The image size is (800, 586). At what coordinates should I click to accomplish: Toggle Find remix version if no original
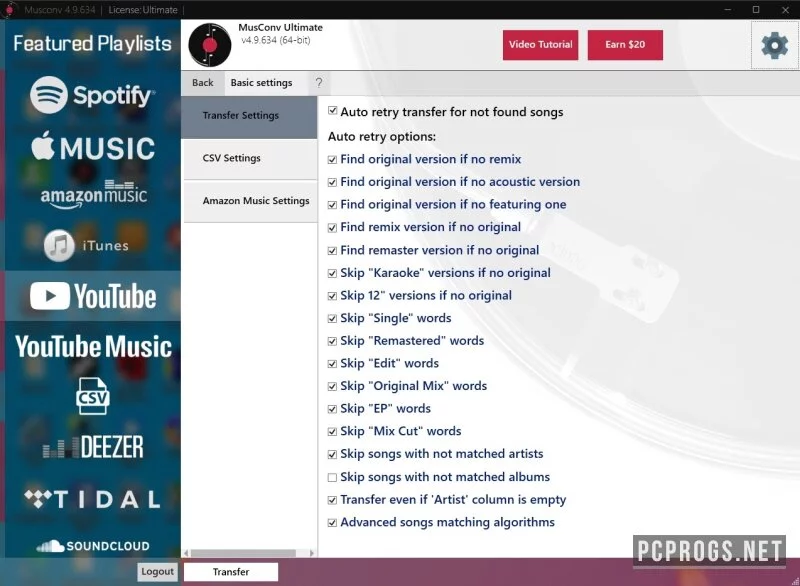pos(332,227)
